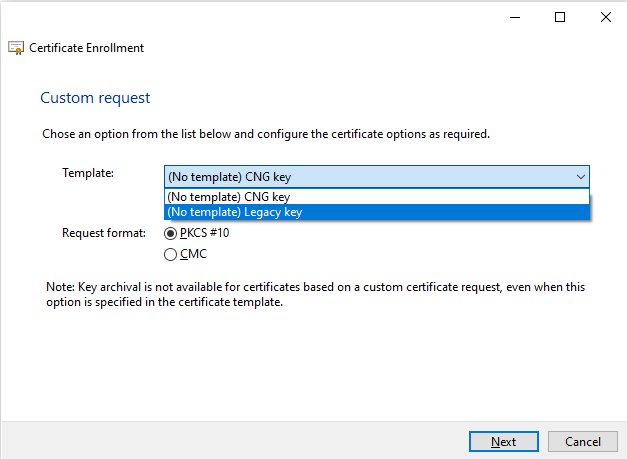Click the Template: field label
The width and height of the screenshot is (627, 459).
point(88,173)
